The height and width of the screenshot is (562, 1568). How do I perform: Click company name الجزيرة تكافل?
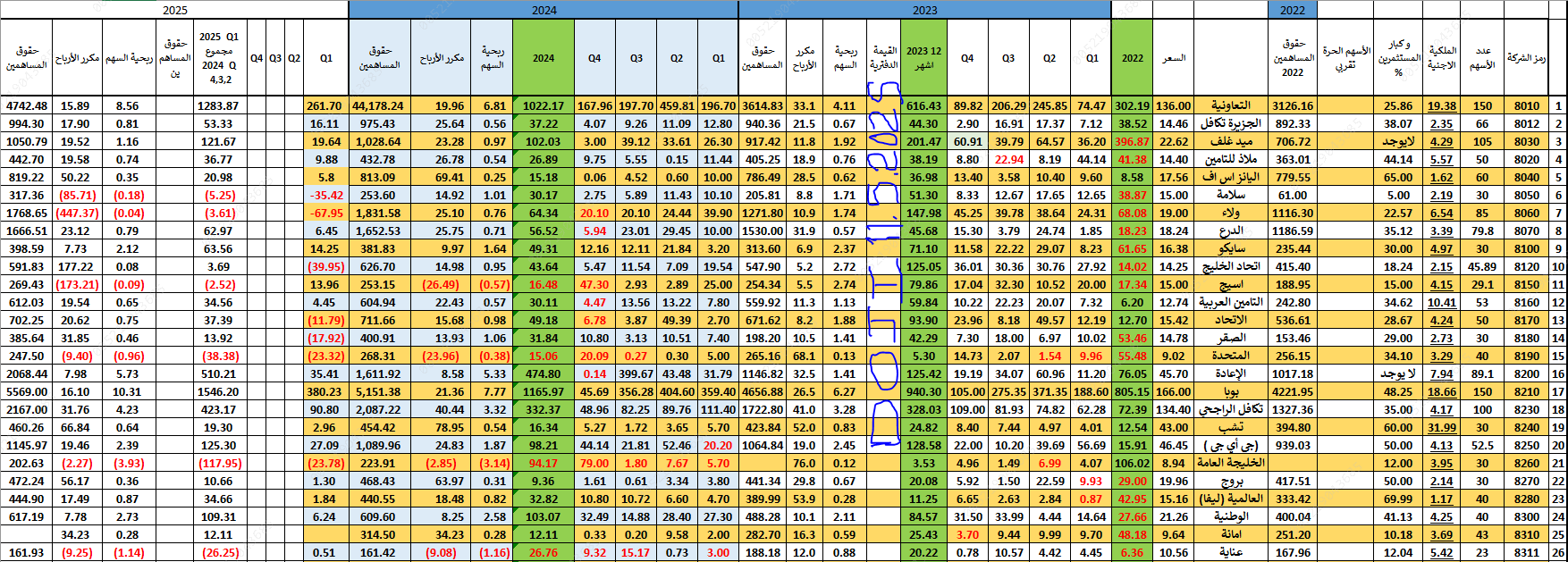(x=1230, y=123)
